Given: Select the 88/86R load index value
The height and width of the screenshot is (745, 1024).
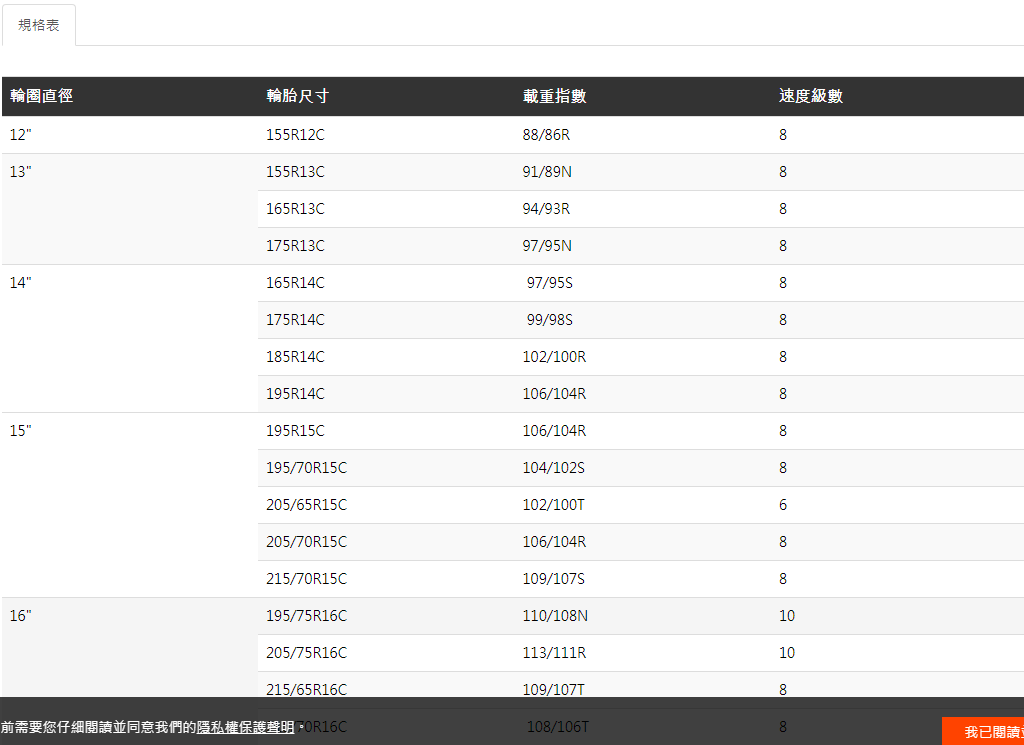Looking at the screenshot, I should click(x=546, y=135).
